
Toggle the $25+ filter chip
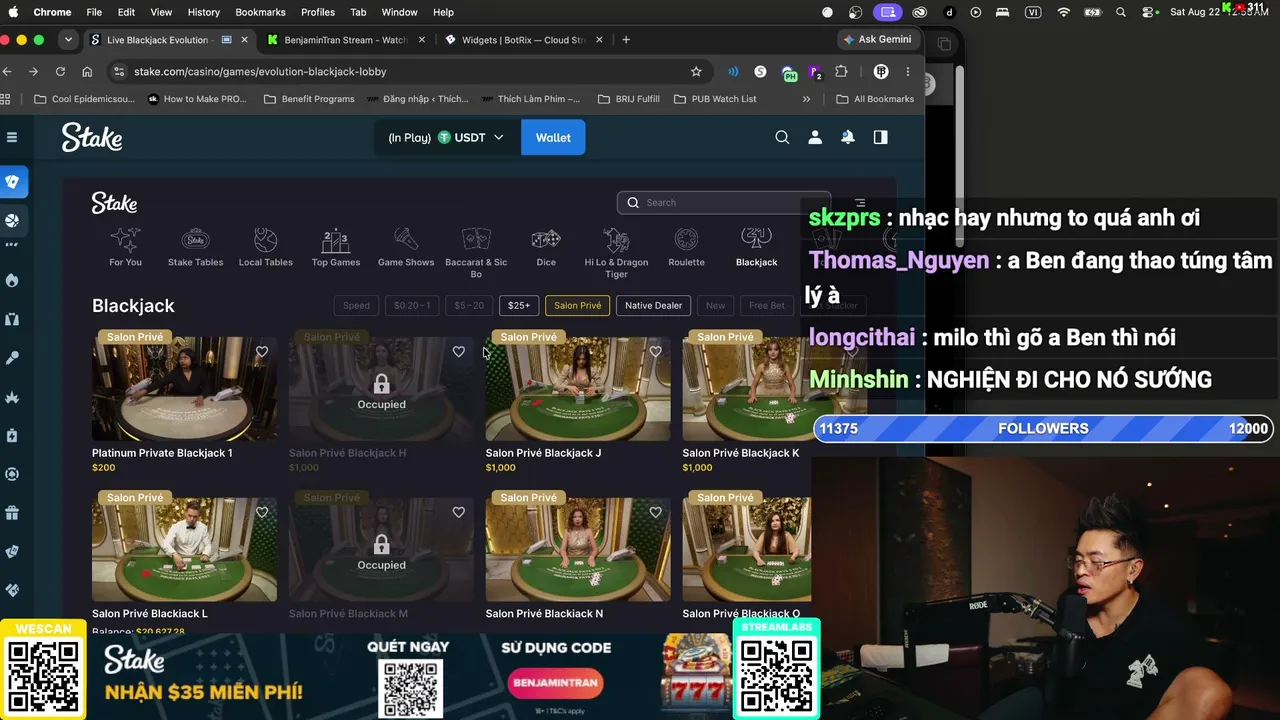[x=519, y=306]
